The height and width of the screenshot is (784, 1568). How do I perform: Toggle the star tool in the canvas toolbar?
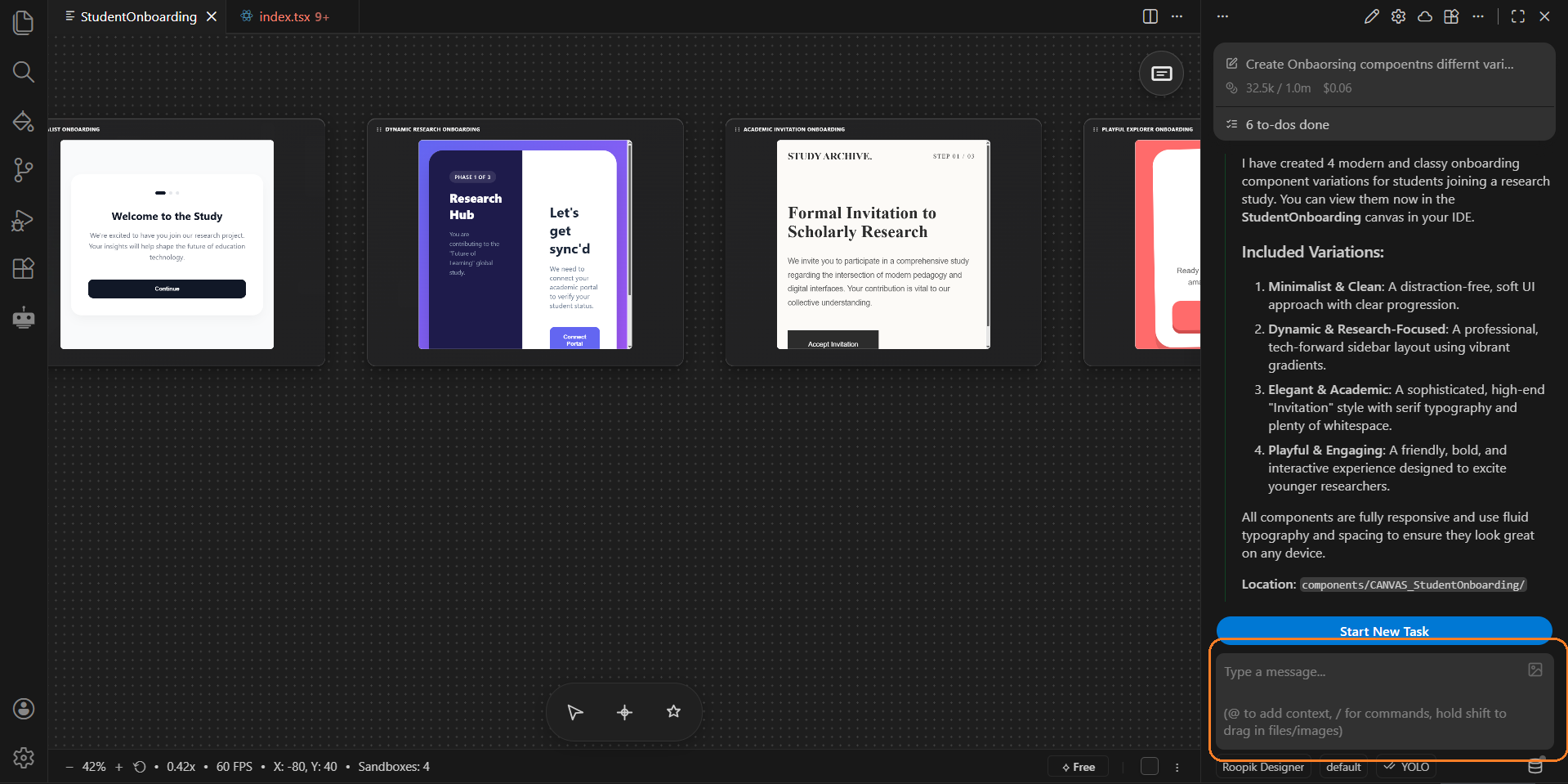click(x=673, y=711)
